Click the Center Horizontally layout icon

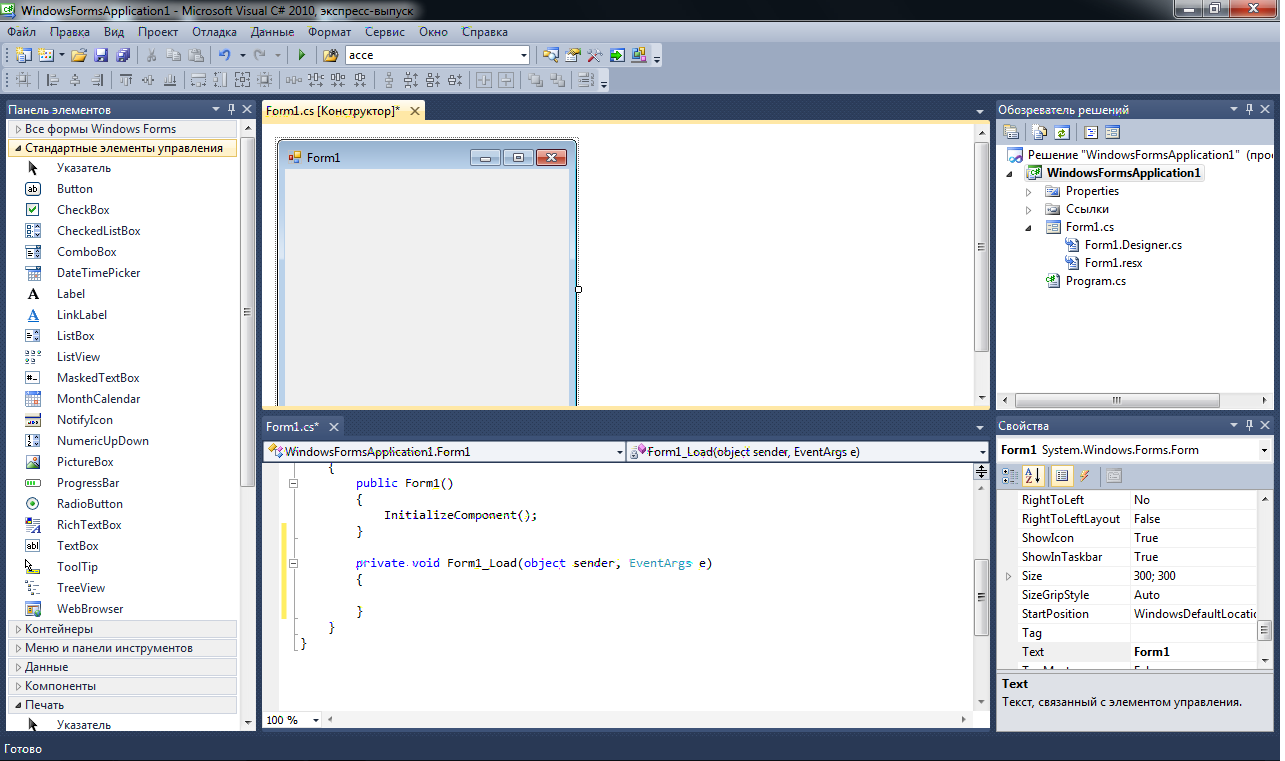click(485, 80)
